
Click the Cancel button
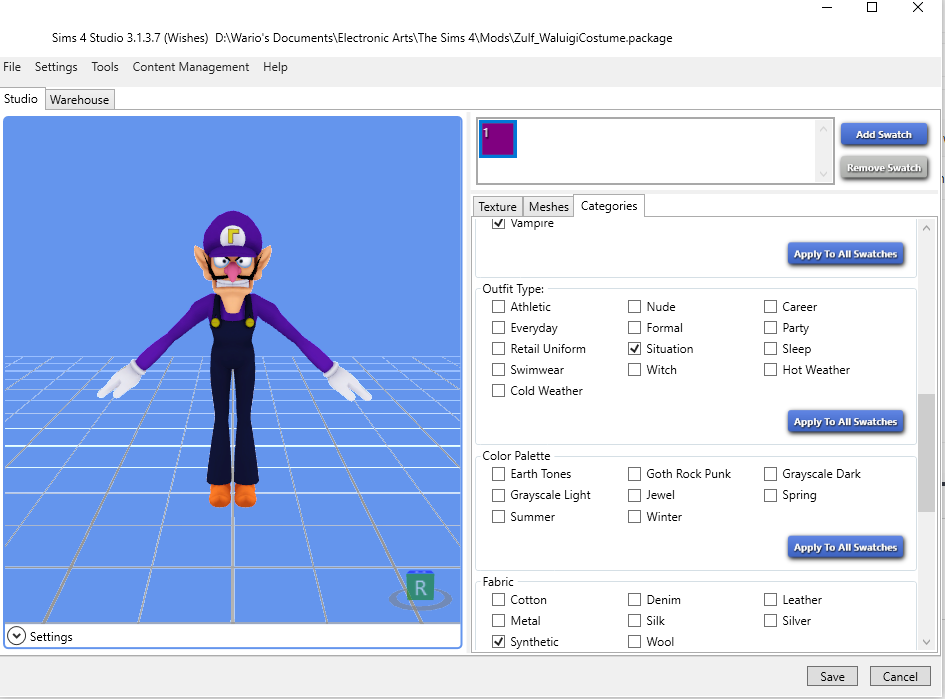point(900,677)
